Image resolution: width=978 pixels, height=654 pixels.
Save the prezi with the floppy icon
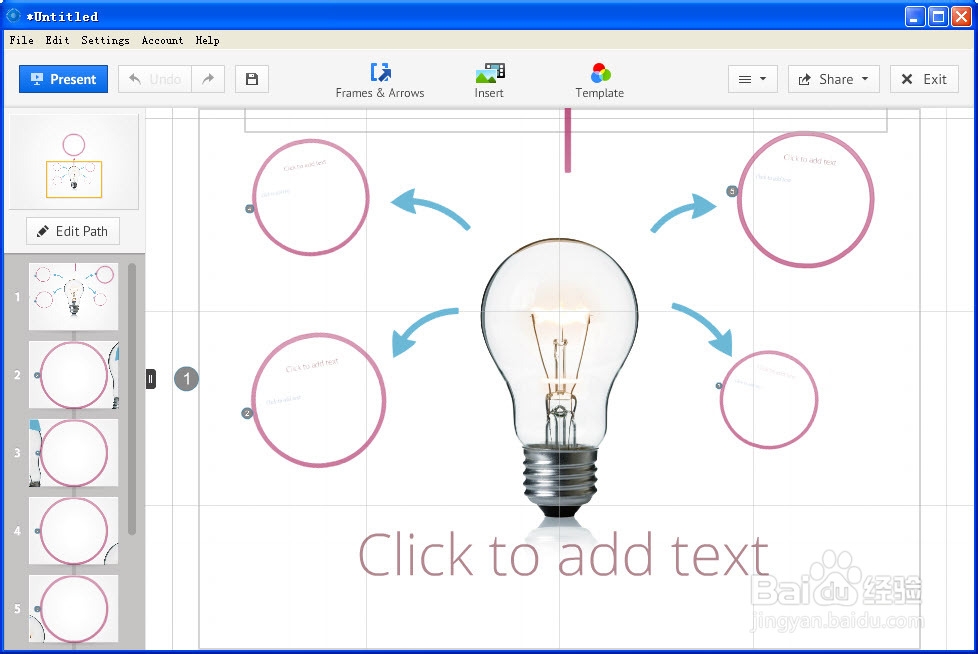pyautogui.click(x=252, y=79)
